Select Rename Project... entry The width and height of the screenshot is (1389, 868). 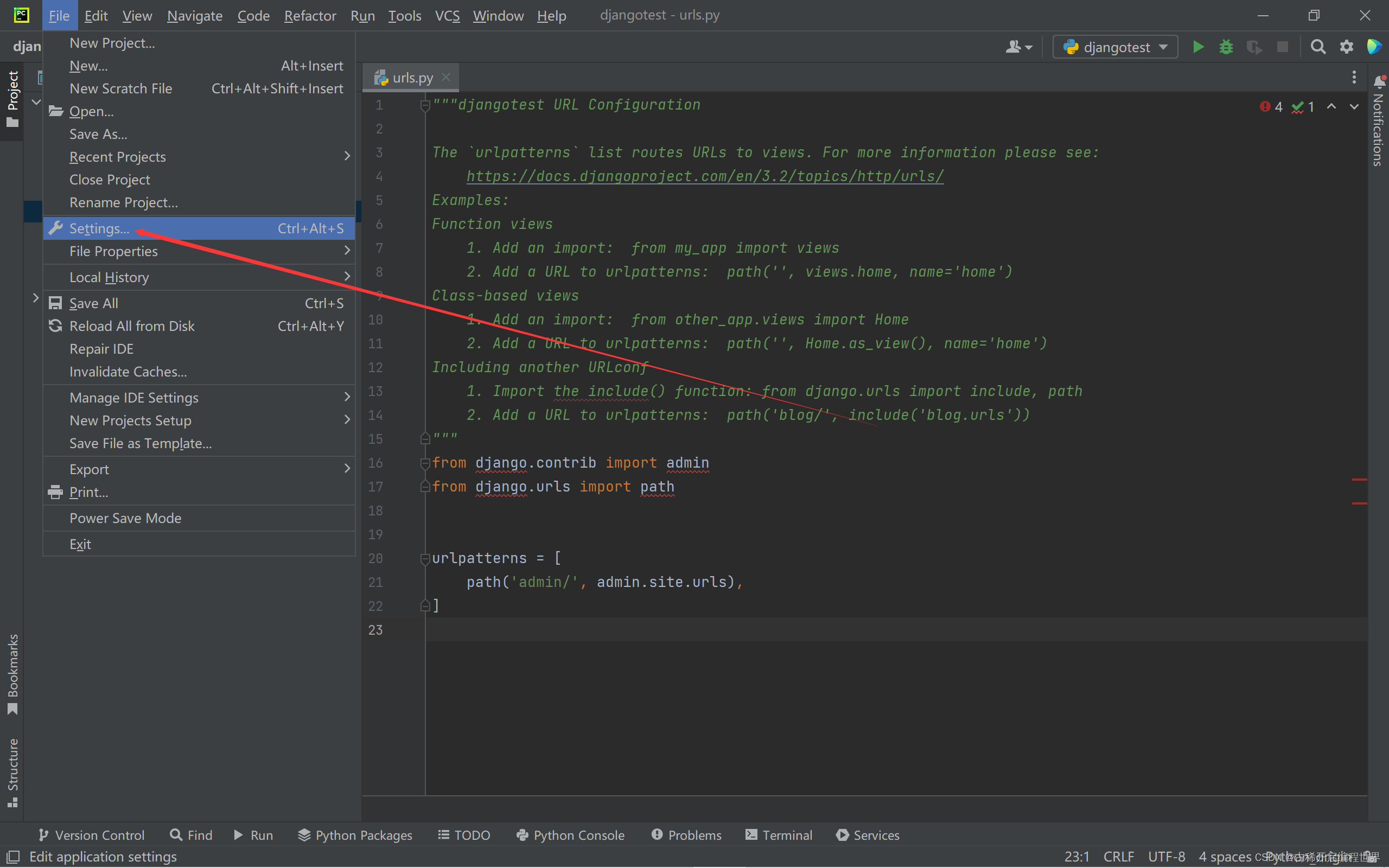click(199, 203)
